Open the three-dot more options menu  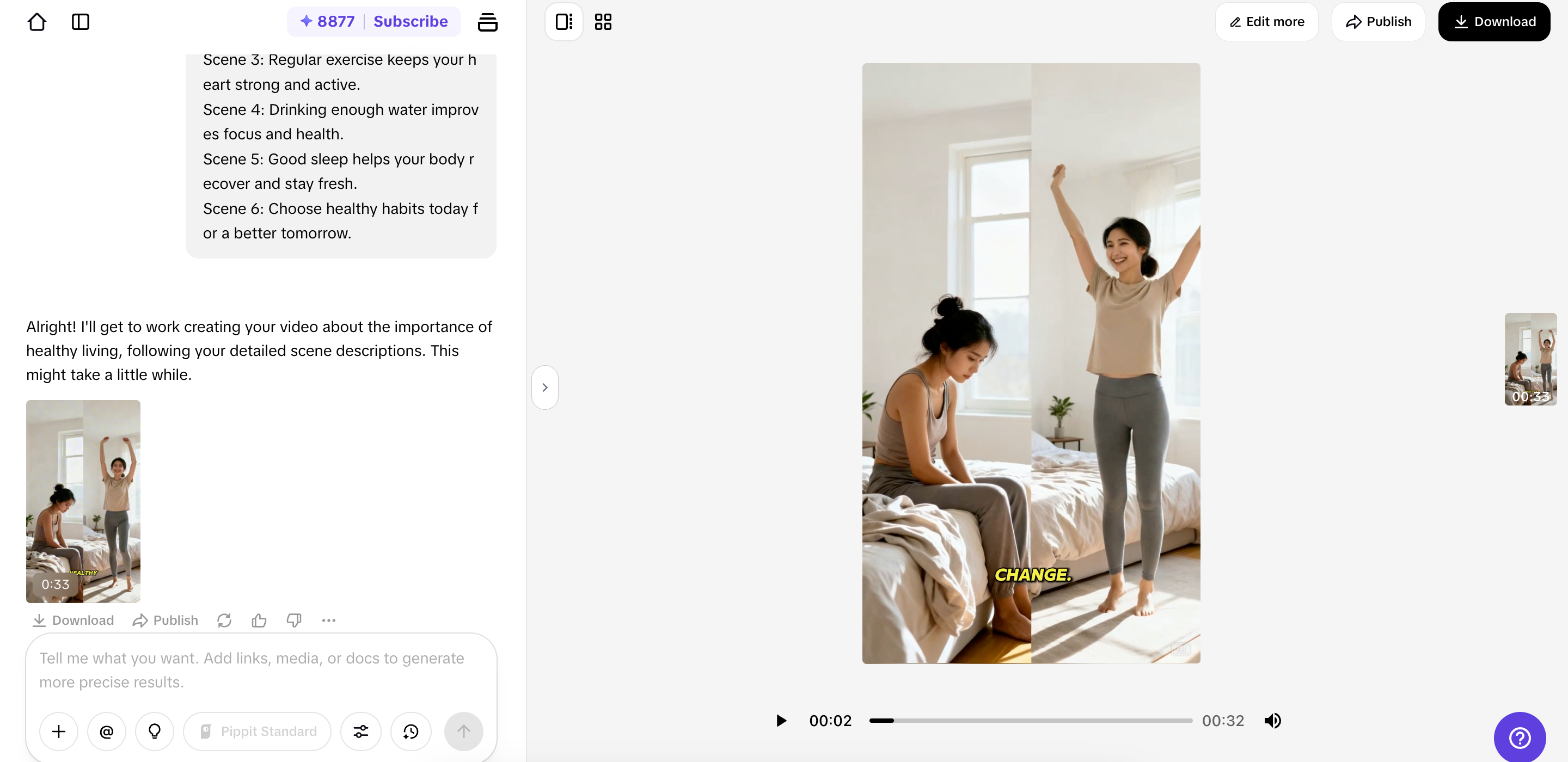point(329,620)
